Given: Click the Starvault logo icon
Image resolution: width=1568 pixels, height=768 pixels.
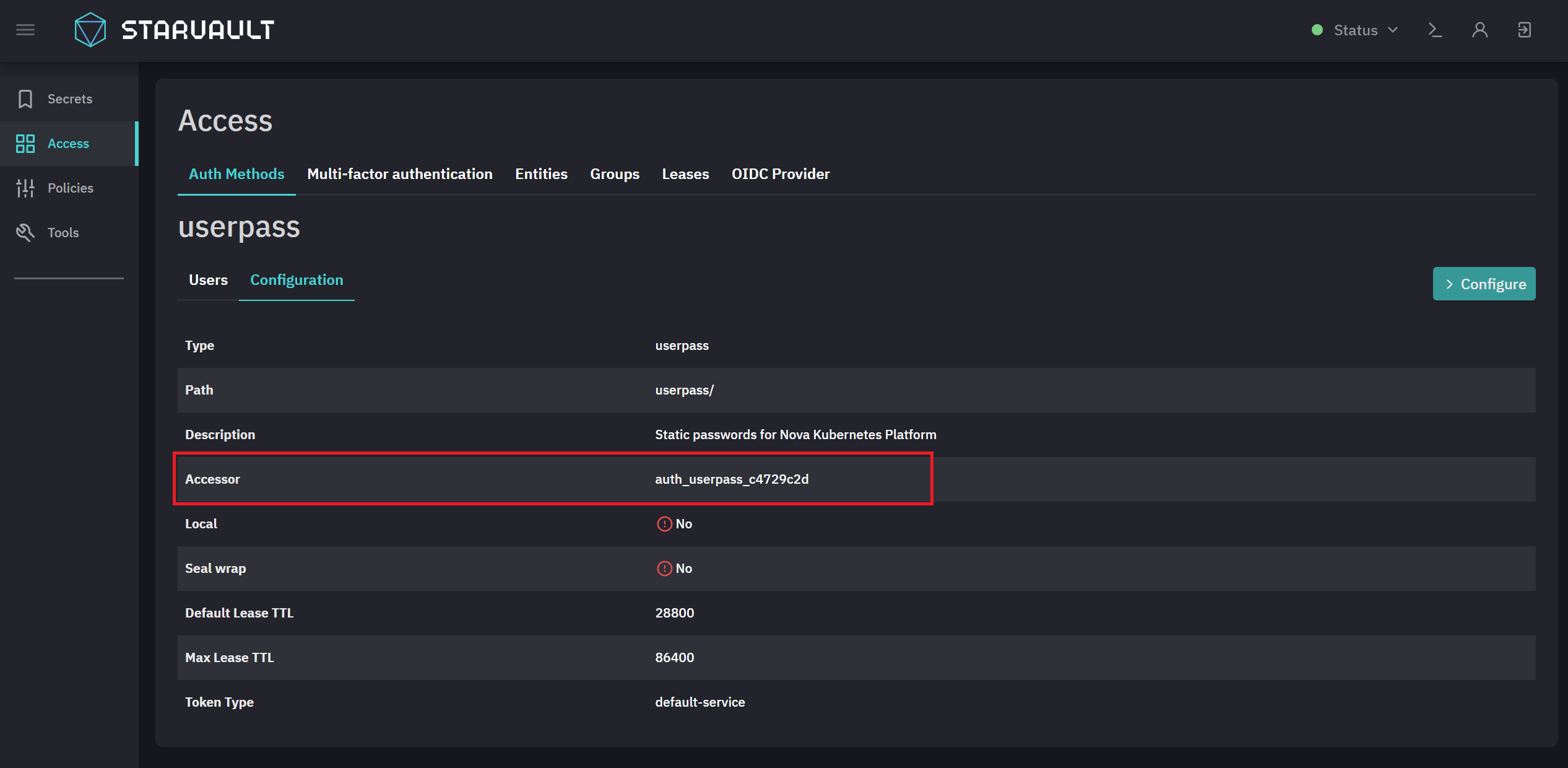Looking at the screenshot, I should pos(90,30).
